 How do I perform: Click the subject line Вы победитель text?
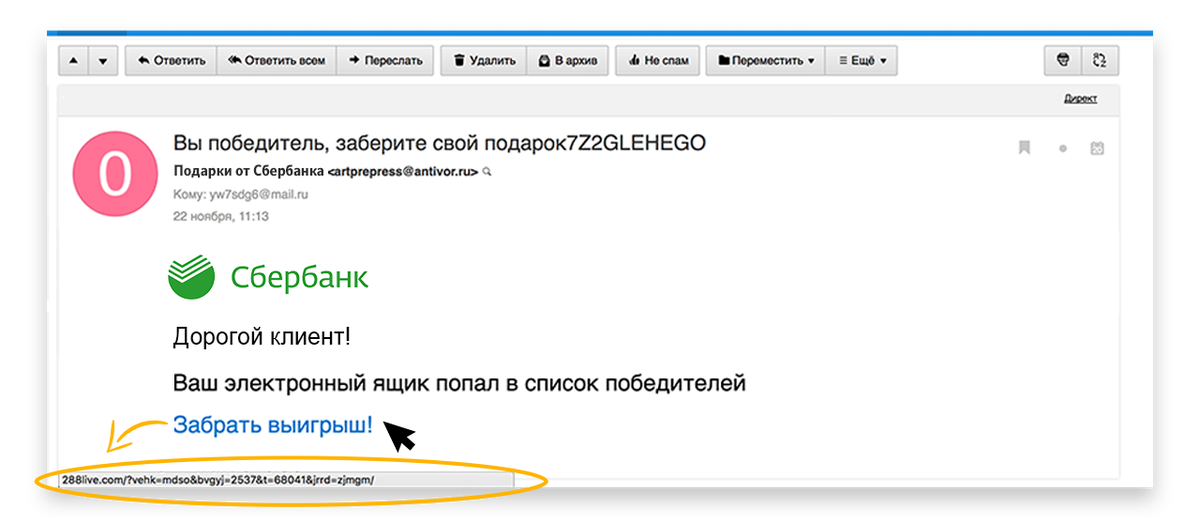[x=440, y=143]
